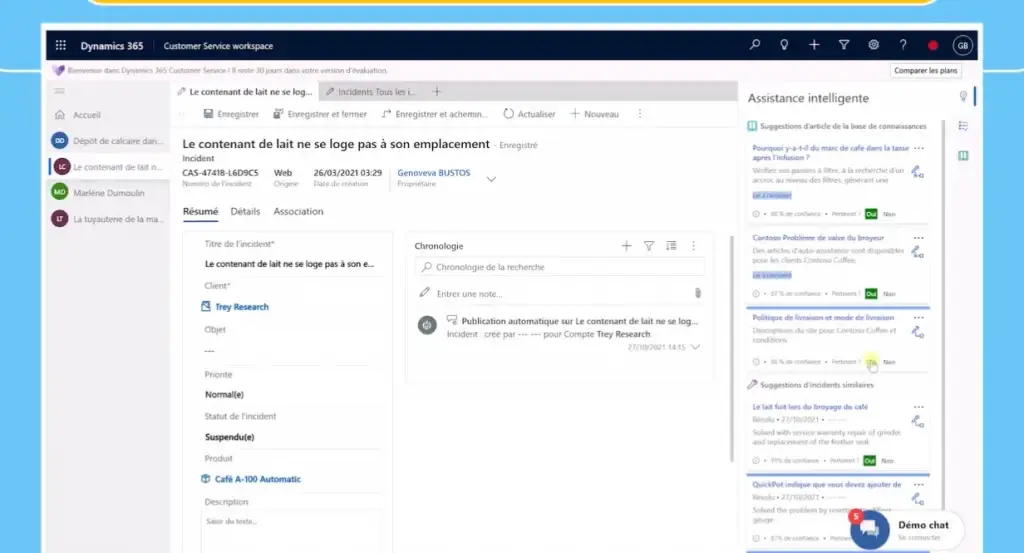Screen dimensions: 1024x553
Task: Open the Trey Research client link
Action: point(242,307)
